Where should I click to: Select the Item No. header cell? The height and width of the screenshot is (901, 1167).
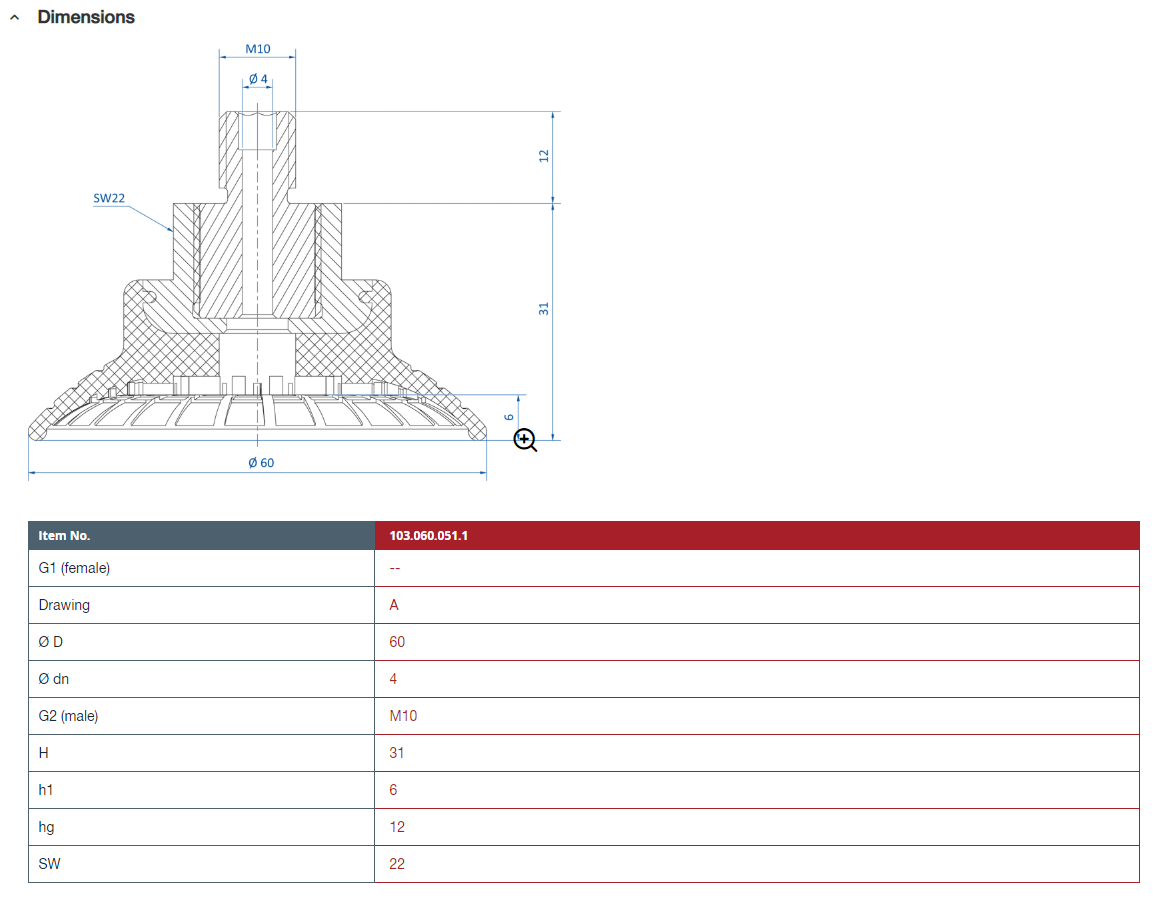coord(65,536)
